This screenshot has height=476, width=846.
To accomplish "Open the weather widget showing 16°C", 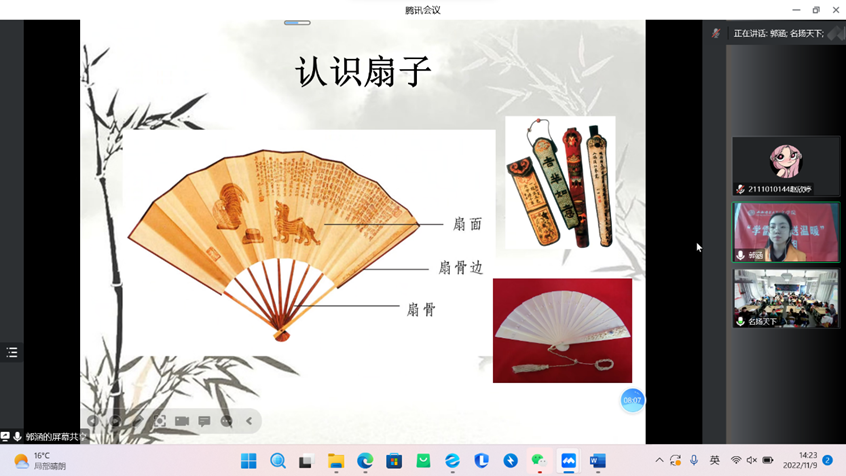I will pos(40,461).
